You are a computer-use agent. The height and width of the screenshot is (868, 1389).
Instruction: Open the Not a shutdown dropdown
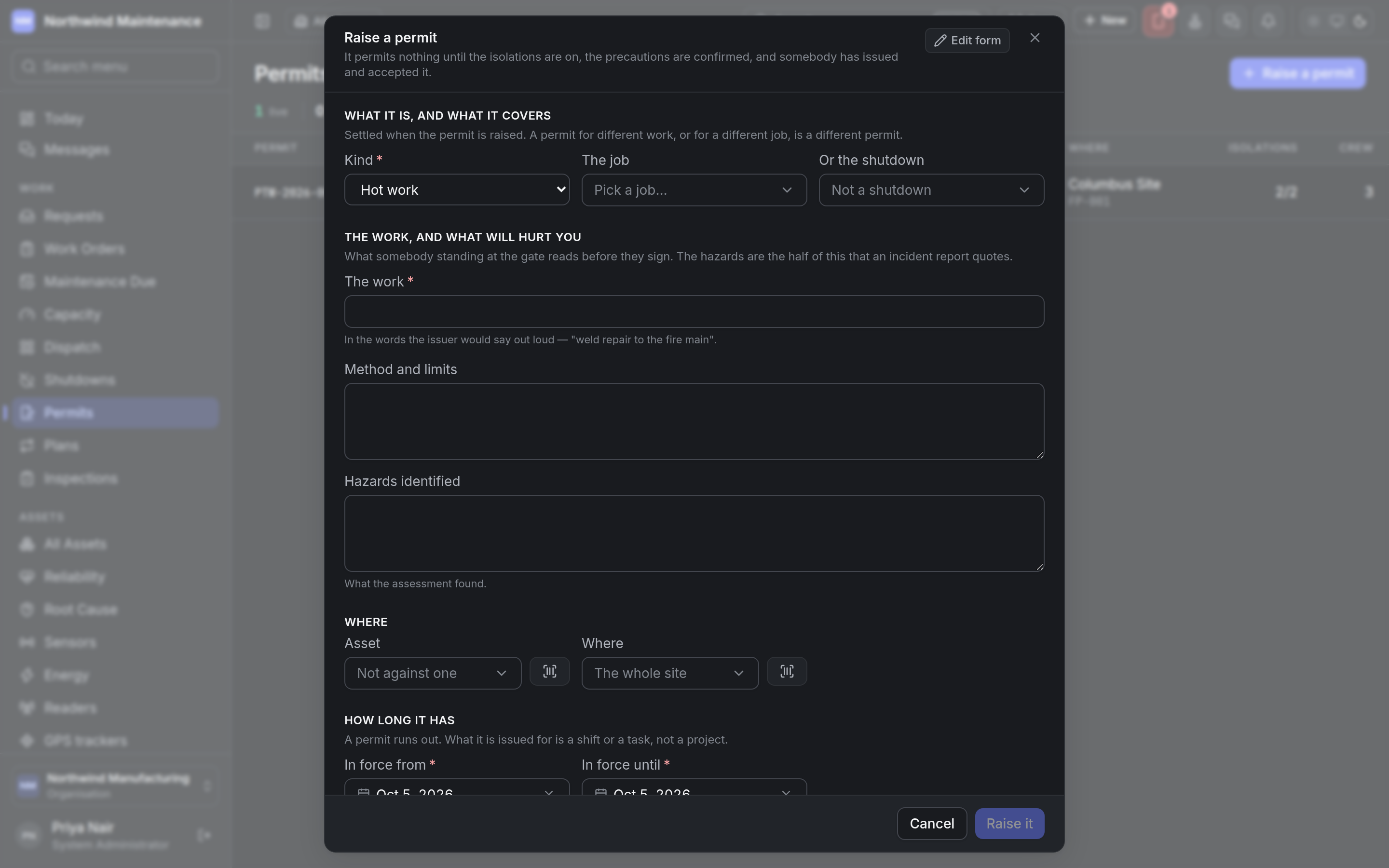(x=931, y=190)
